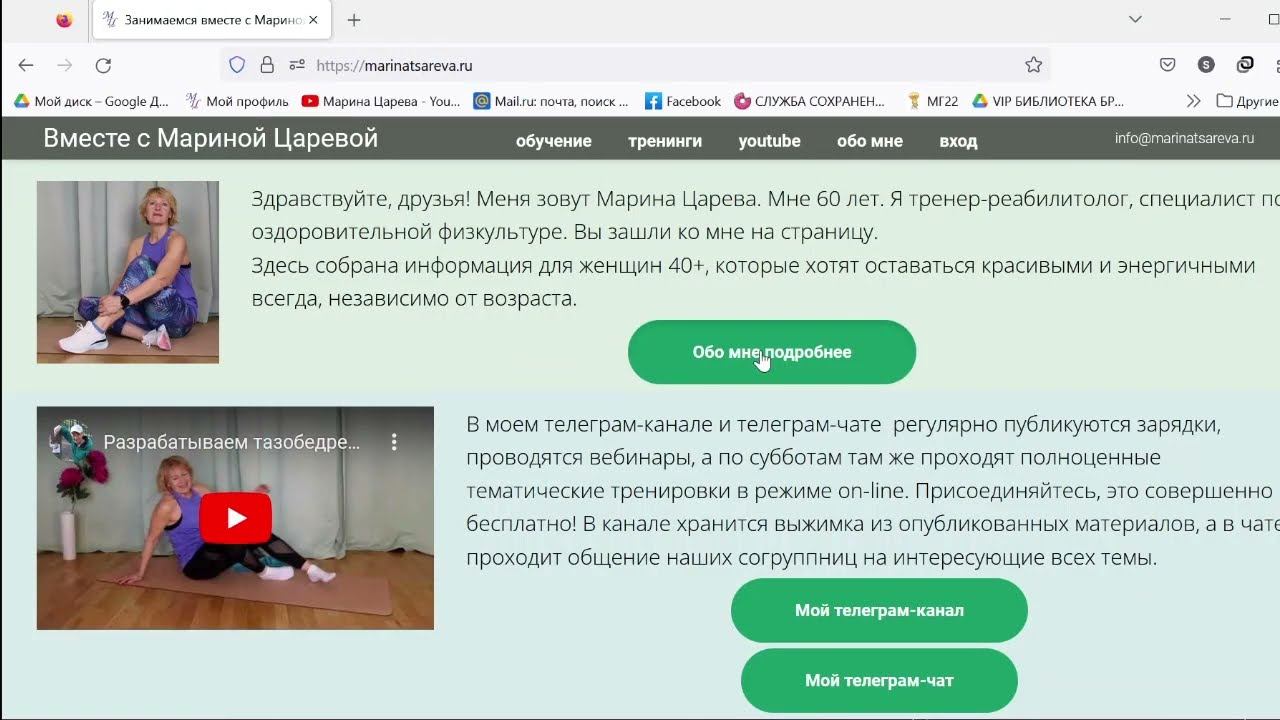The image size is (1280, 720).
Task: Click the Обо мне подробнее button
Action: point(772,352)
